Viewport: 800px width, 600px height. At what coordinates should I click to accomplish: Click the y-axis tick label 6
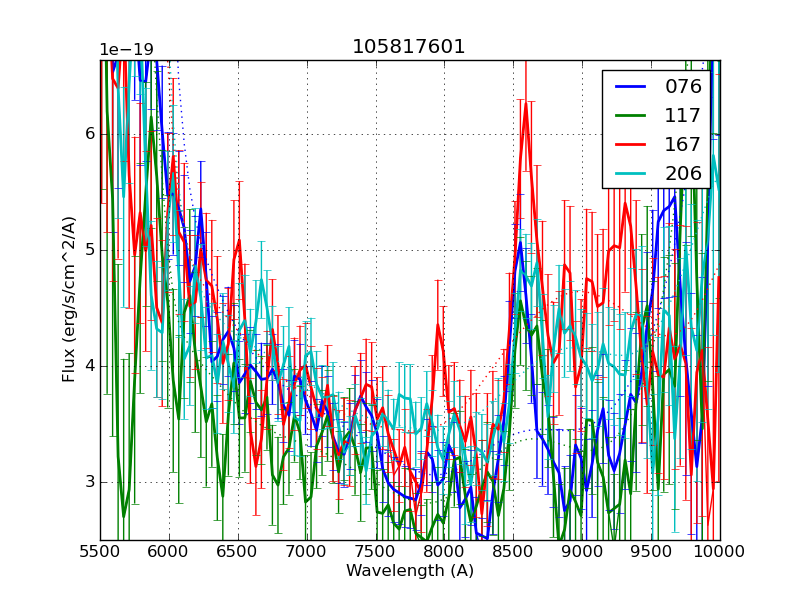89,134
